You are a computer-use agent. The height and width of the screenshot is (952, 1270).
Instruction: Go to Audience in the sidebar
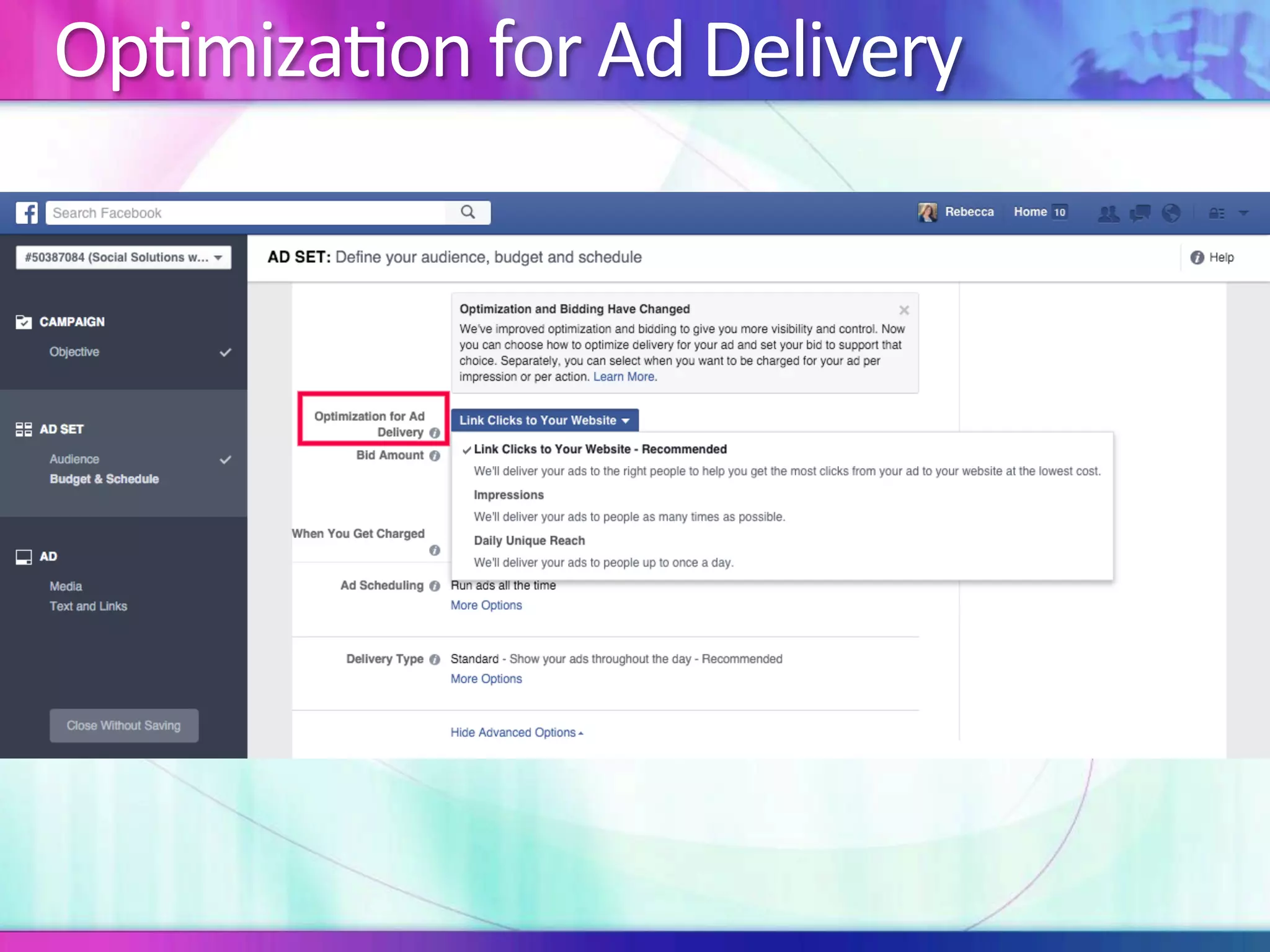(74, 459)
